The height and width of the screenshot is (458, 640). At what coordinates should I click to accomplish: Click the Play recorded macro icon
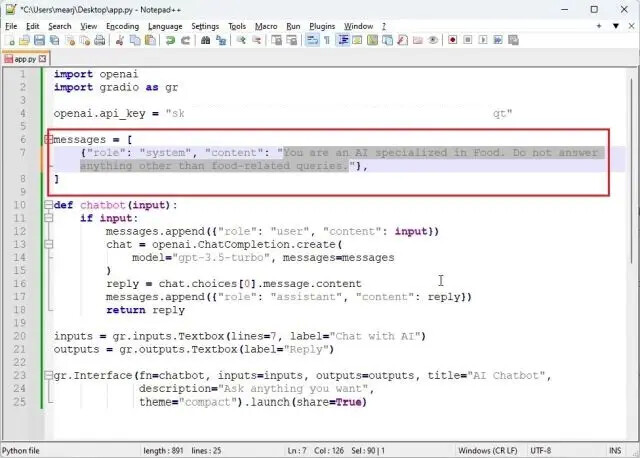click(481, 40)
